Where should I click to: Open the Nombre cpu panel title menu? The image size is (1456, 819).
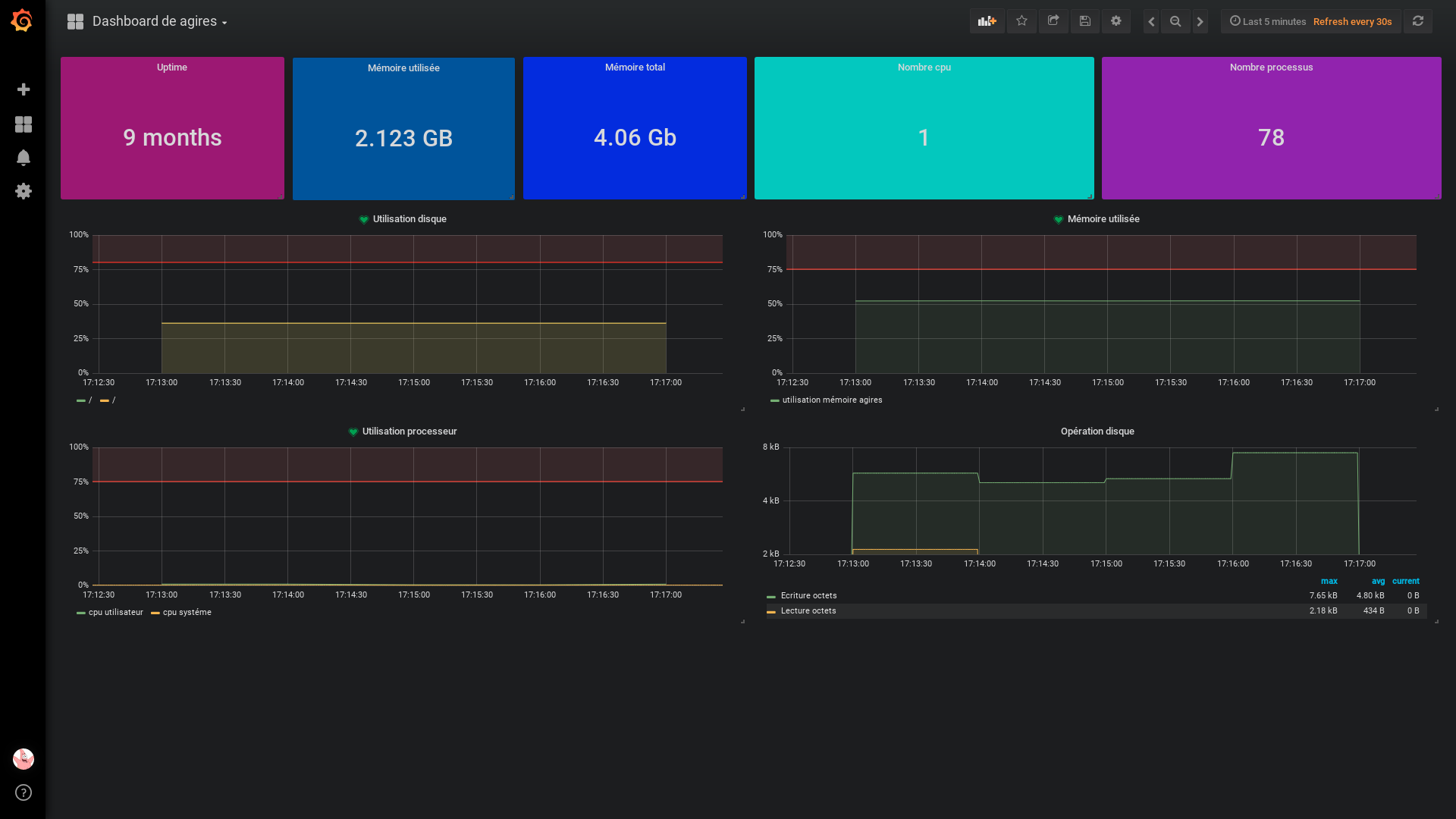924,67
